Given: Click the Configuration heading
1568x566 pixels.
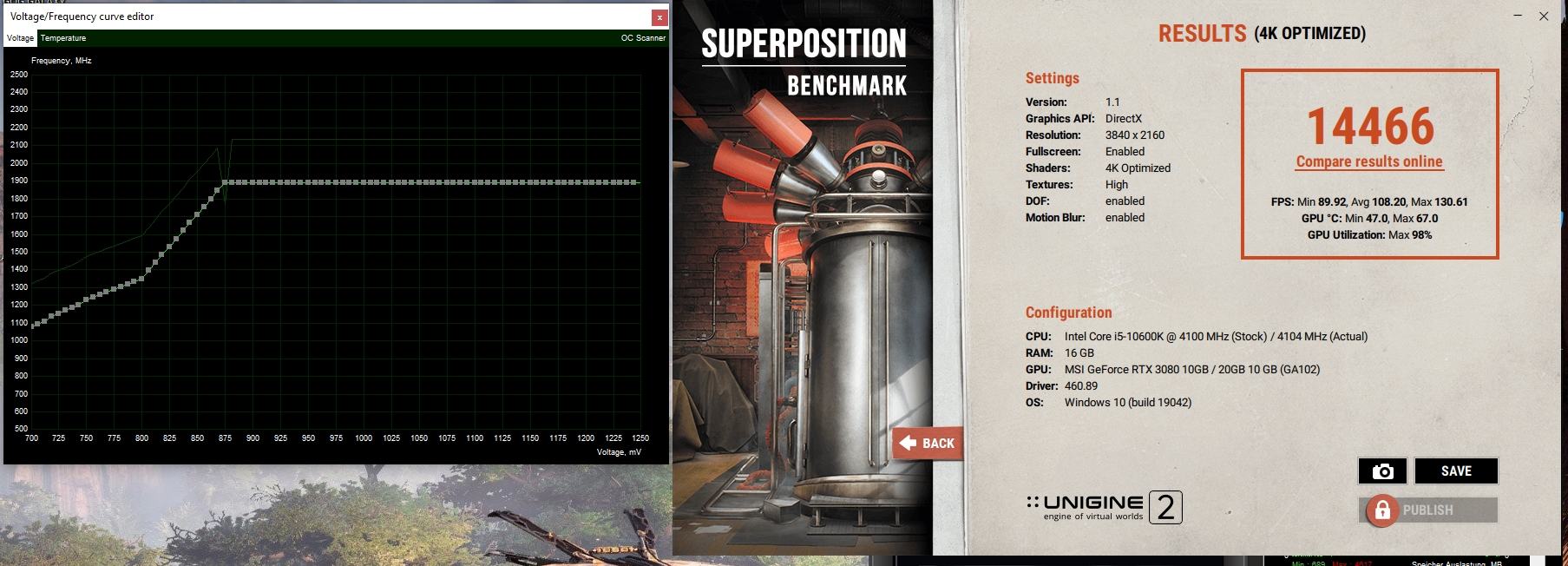Looking at the screenshot, I should [1068, 313].
